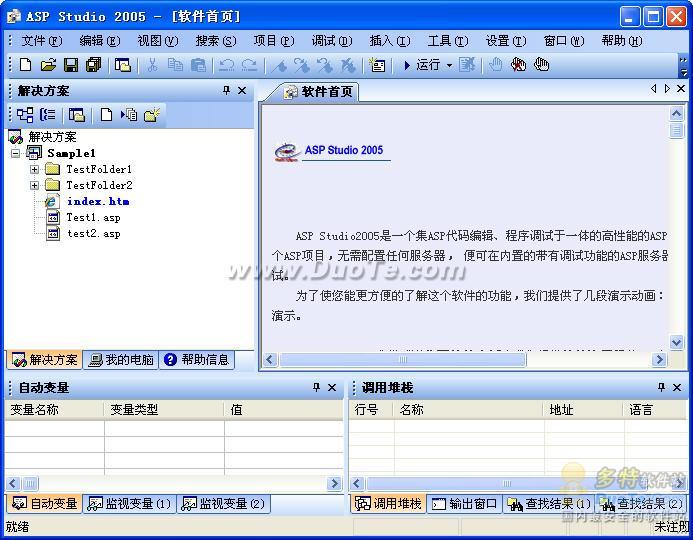Click the solution window icon in main toolbar
This screenshot has height=540, width=693.
[122, 65]
